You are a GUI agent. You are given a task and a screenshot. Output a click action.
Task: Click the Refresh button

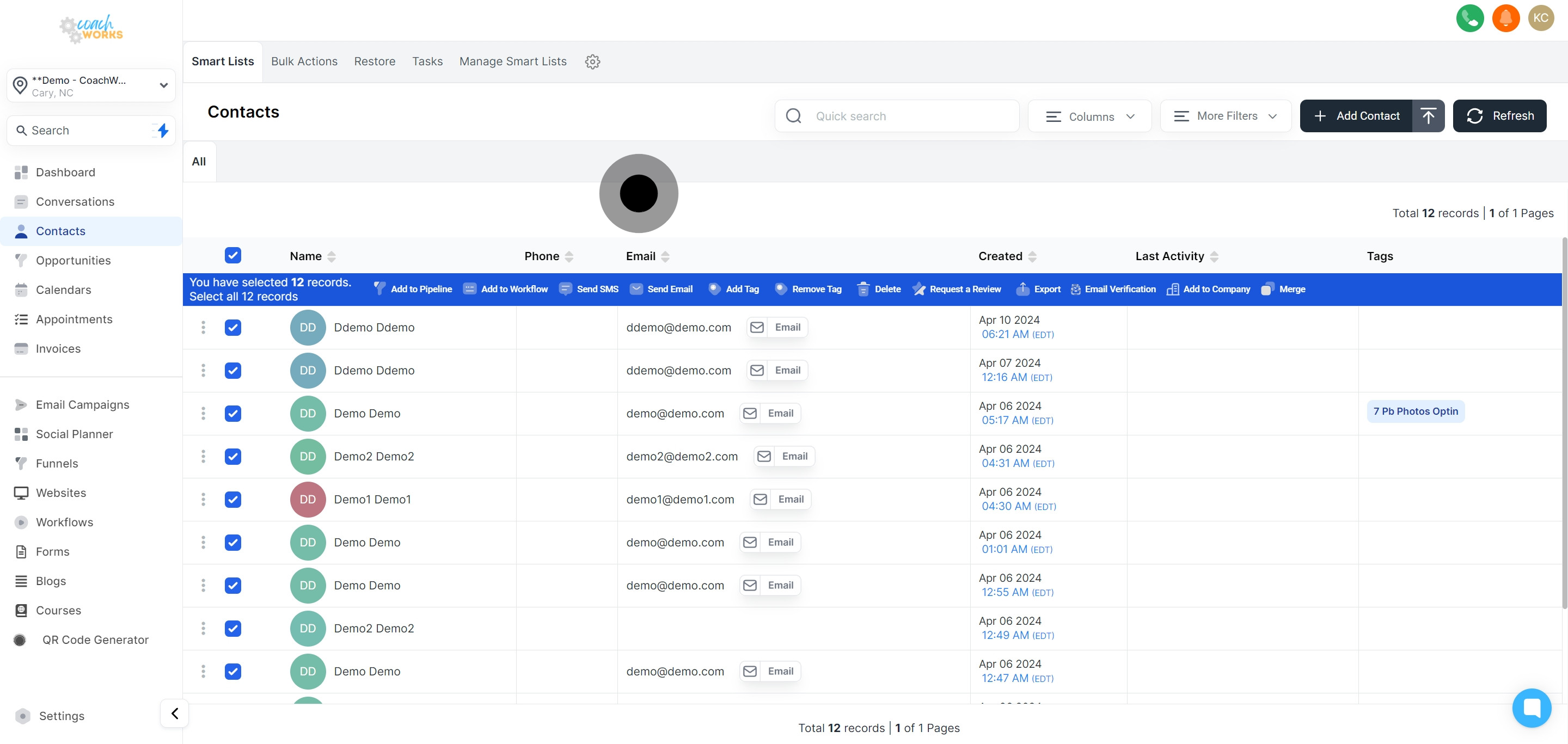[1499, 115]
